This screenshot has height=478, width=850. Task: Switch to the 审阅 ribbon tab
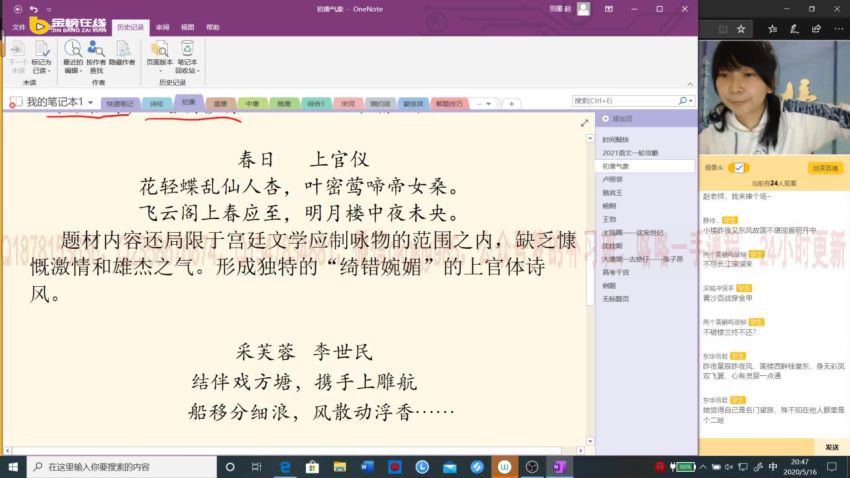(x=162, y=28)
